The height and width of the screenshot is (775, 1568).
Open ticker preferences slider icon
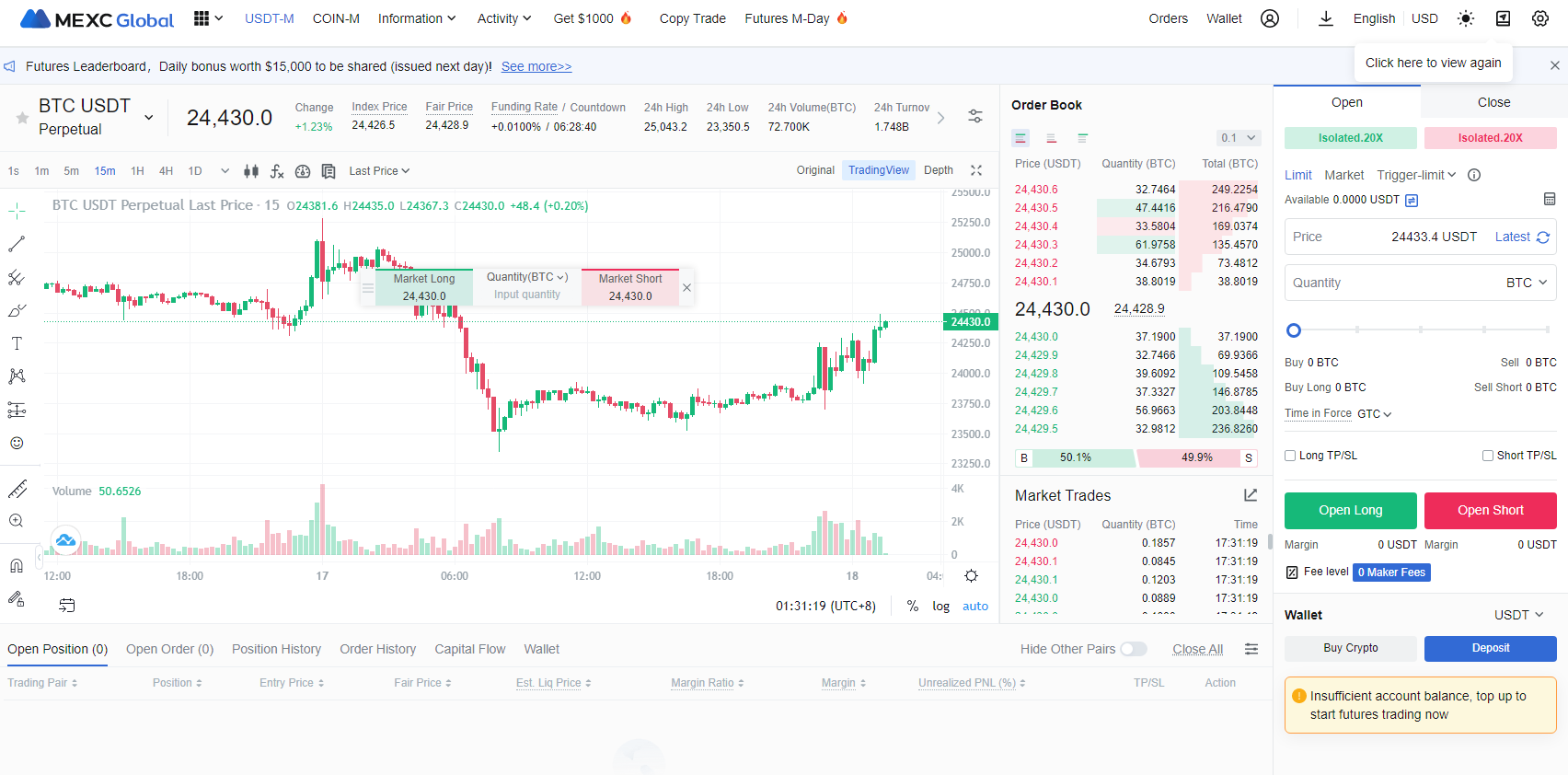[975, 116]
